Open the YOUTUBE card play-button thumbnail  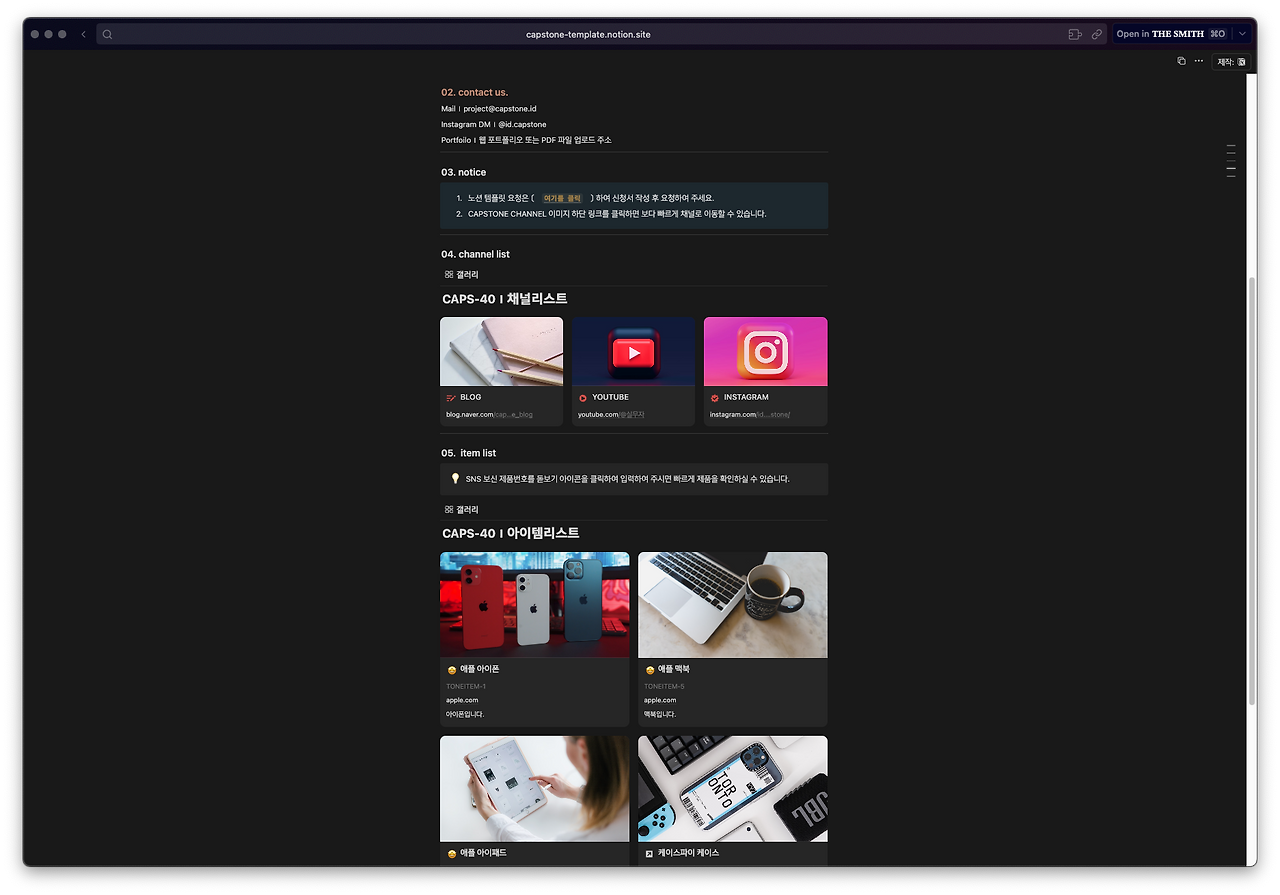pos(634,352)
